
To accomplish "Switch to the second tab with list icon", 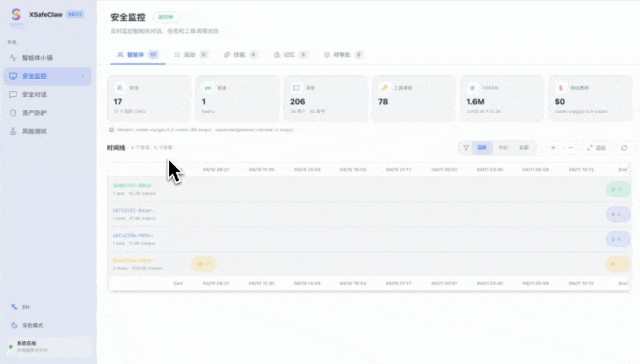I will coord(191,55).
